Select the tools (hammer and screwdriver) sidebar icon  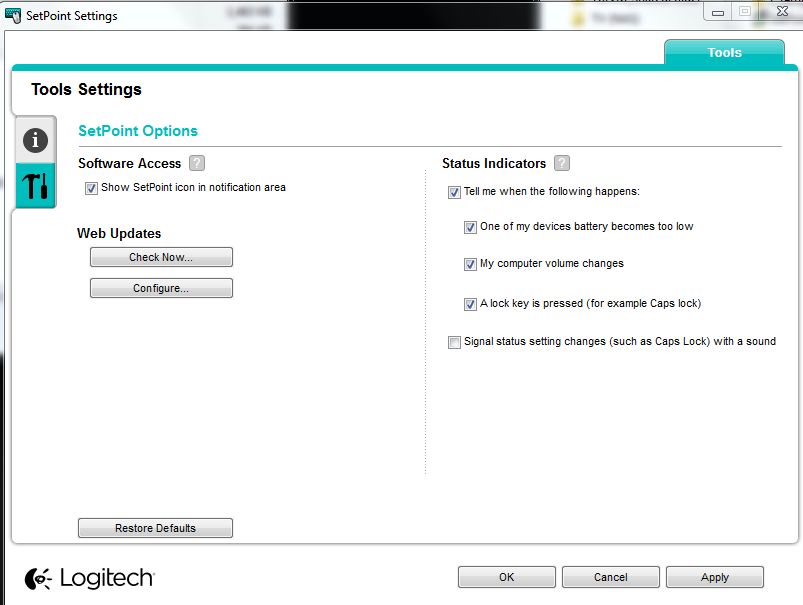point(35,185)
